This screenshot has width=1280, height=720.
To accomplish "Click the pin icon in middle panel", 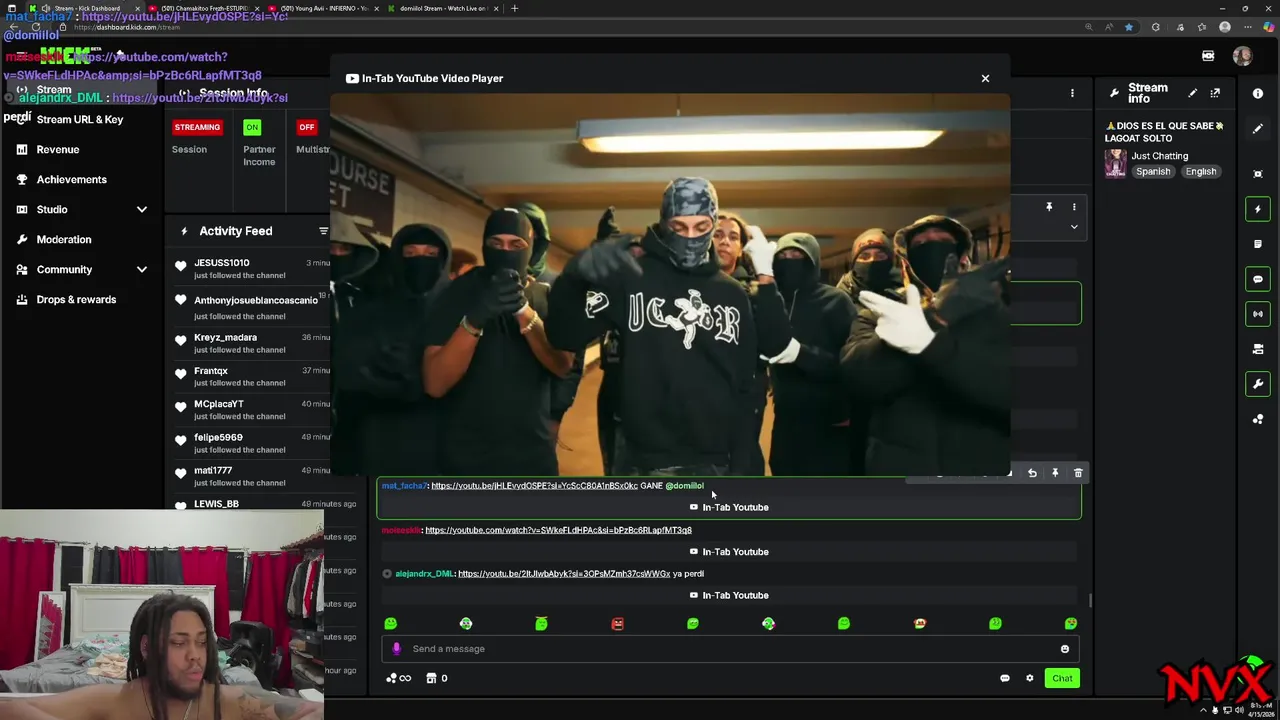I will (x=1049, y=207).
